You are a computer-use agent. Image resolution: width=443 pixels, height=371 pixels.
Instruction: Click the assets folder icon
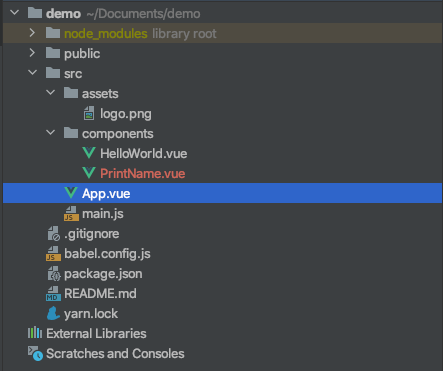pyautogui.click(x=71, y=92)
